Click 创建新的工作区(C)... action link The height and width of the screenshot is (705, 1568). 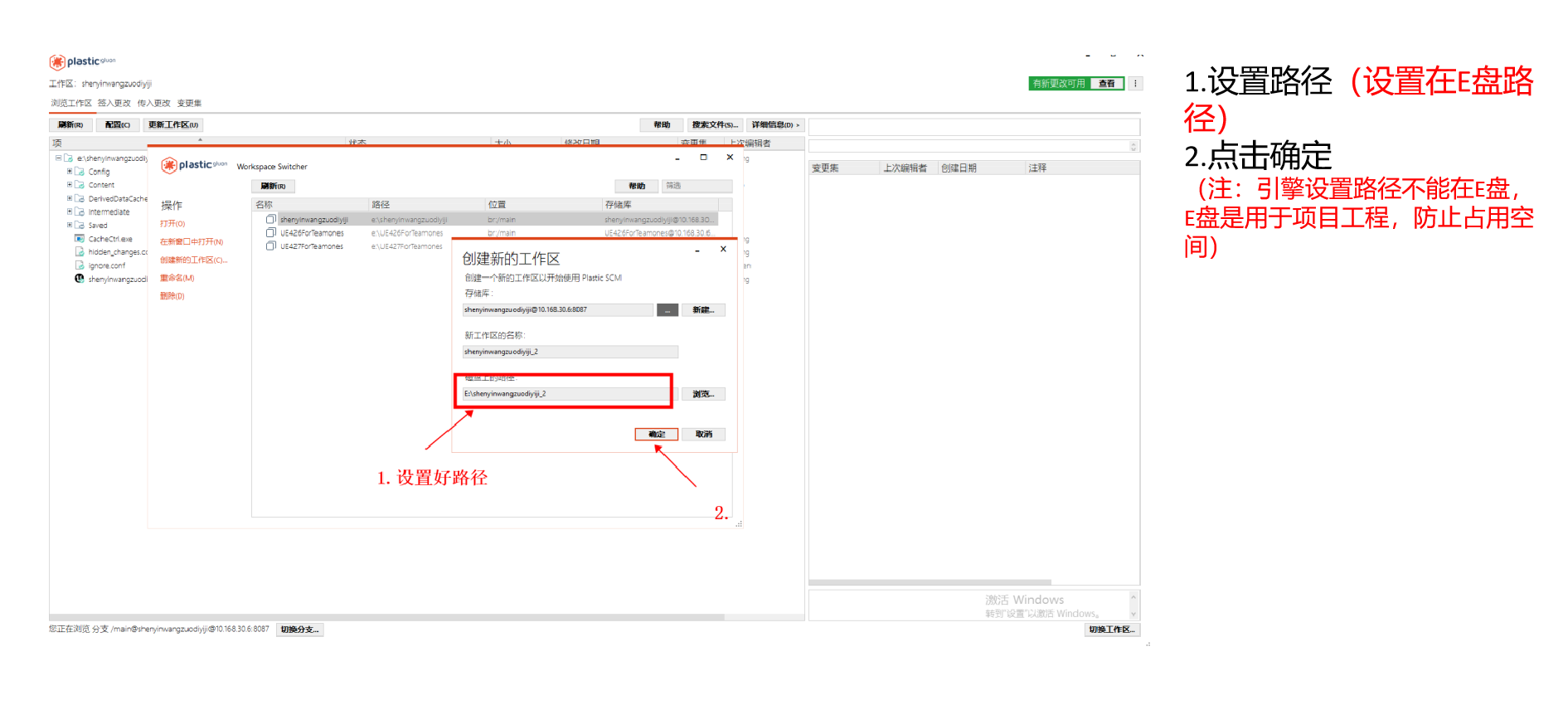point(193,260)
